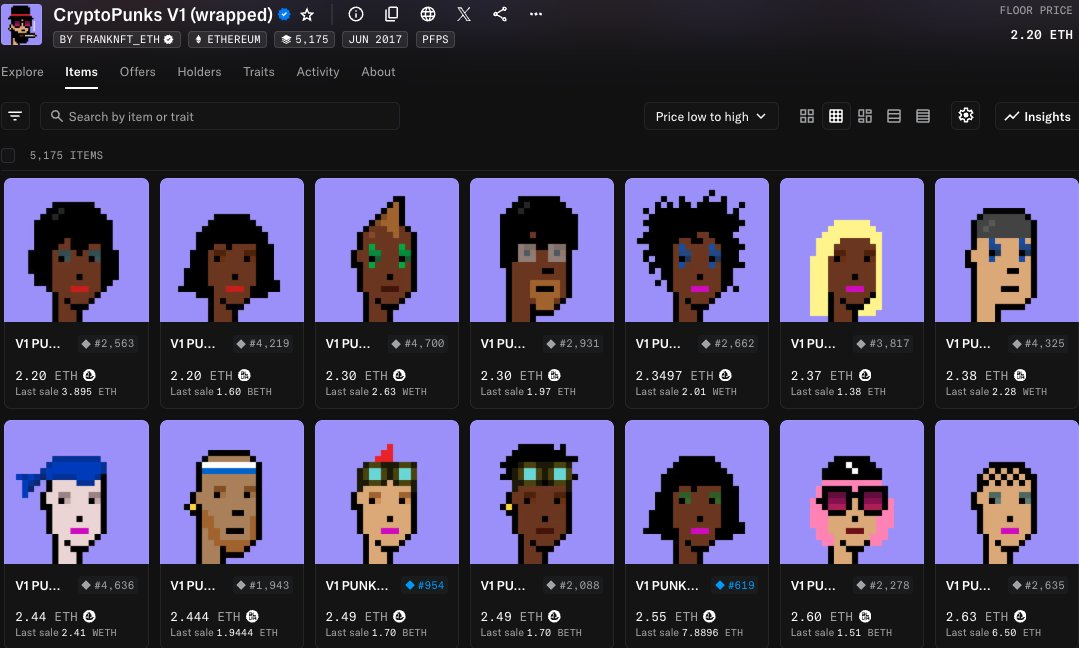
Task: Open the display settings gear
Action: 965,115
